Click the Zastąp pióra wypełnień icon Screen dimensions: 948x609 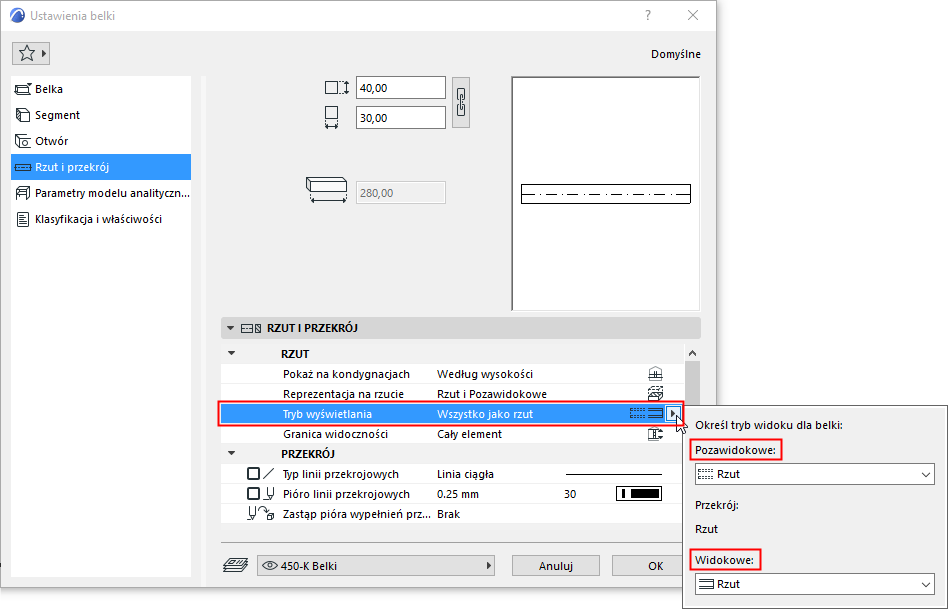tap(261, 513)
